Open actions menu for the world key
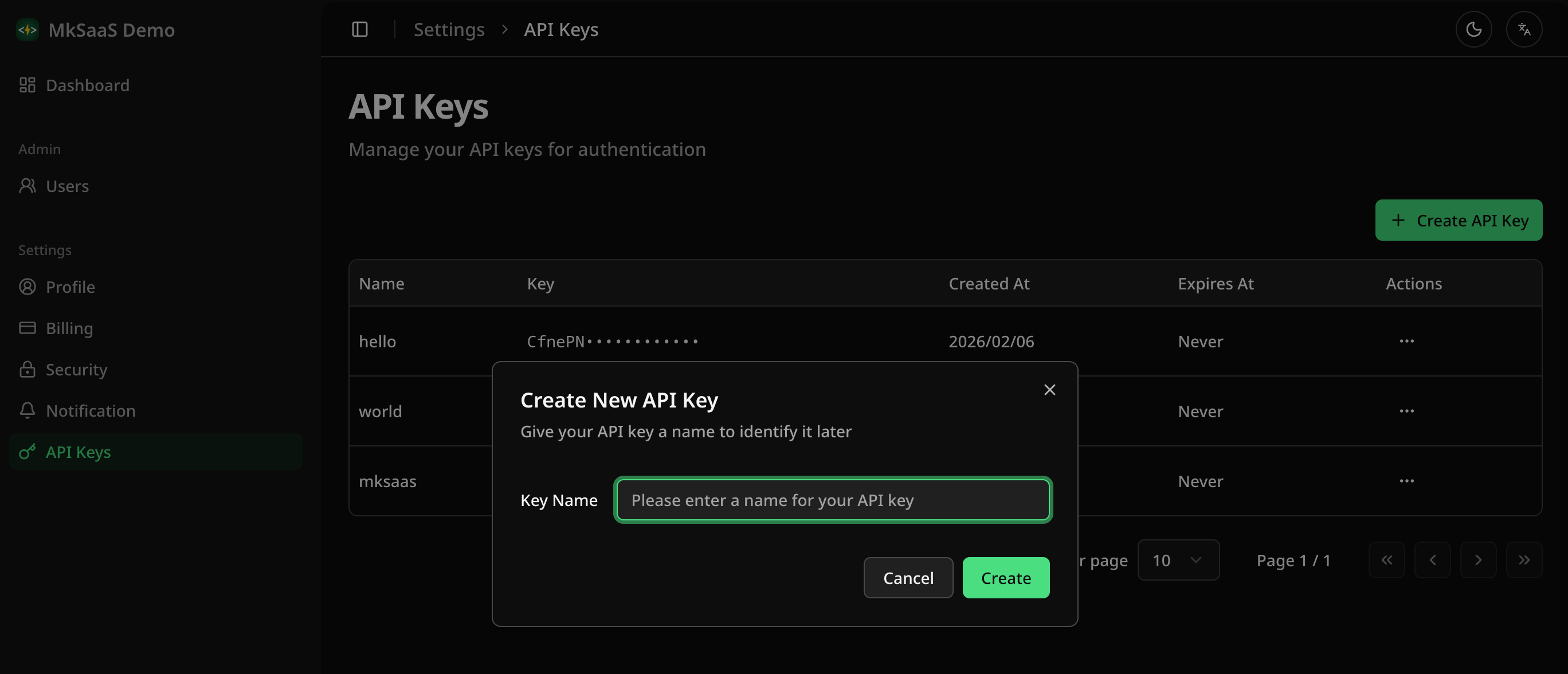The height and width of the screenshot is (674, 1568). click(1406, 411)
